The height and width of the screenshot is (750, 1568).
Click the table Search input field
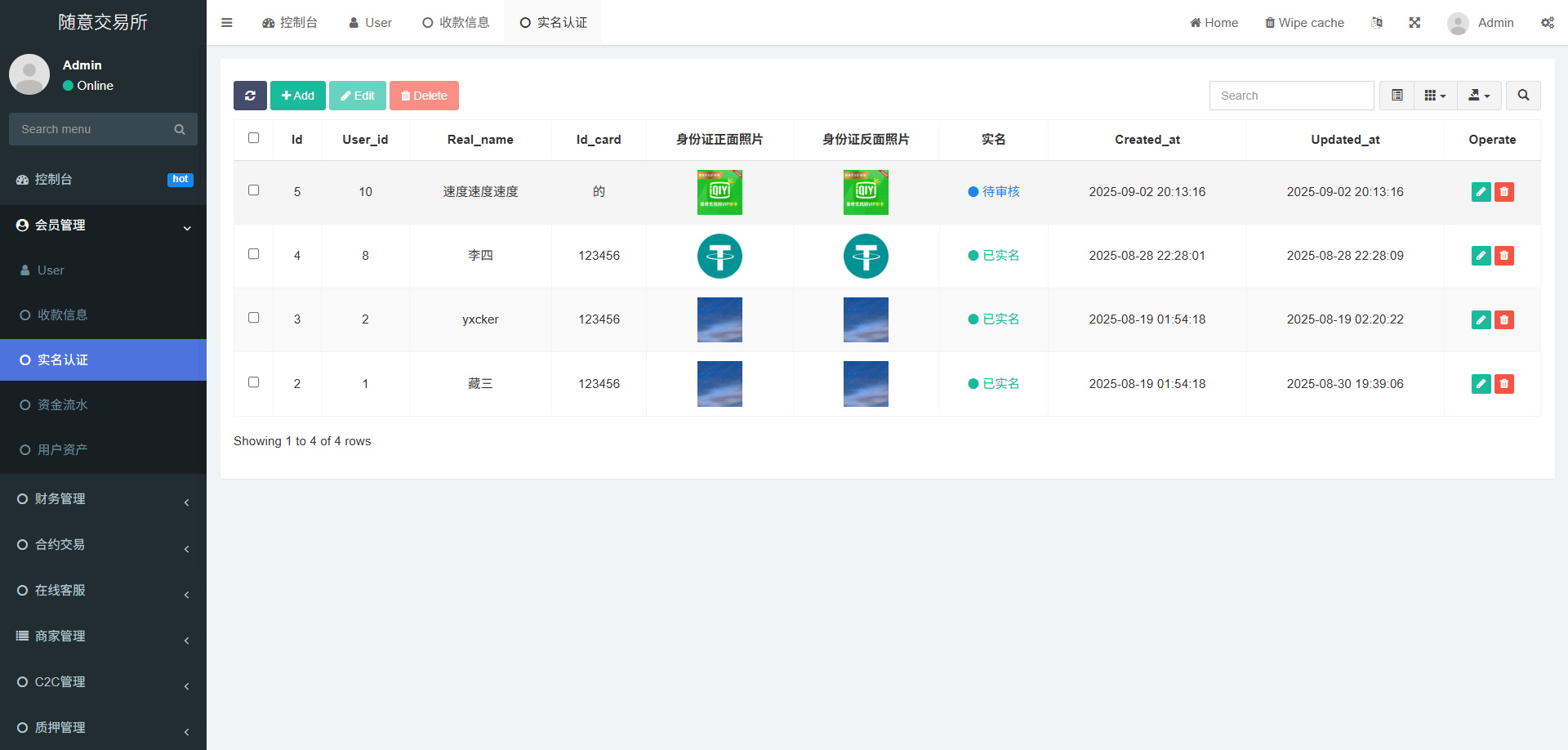pyautogui.click(x=1291, y=96)
